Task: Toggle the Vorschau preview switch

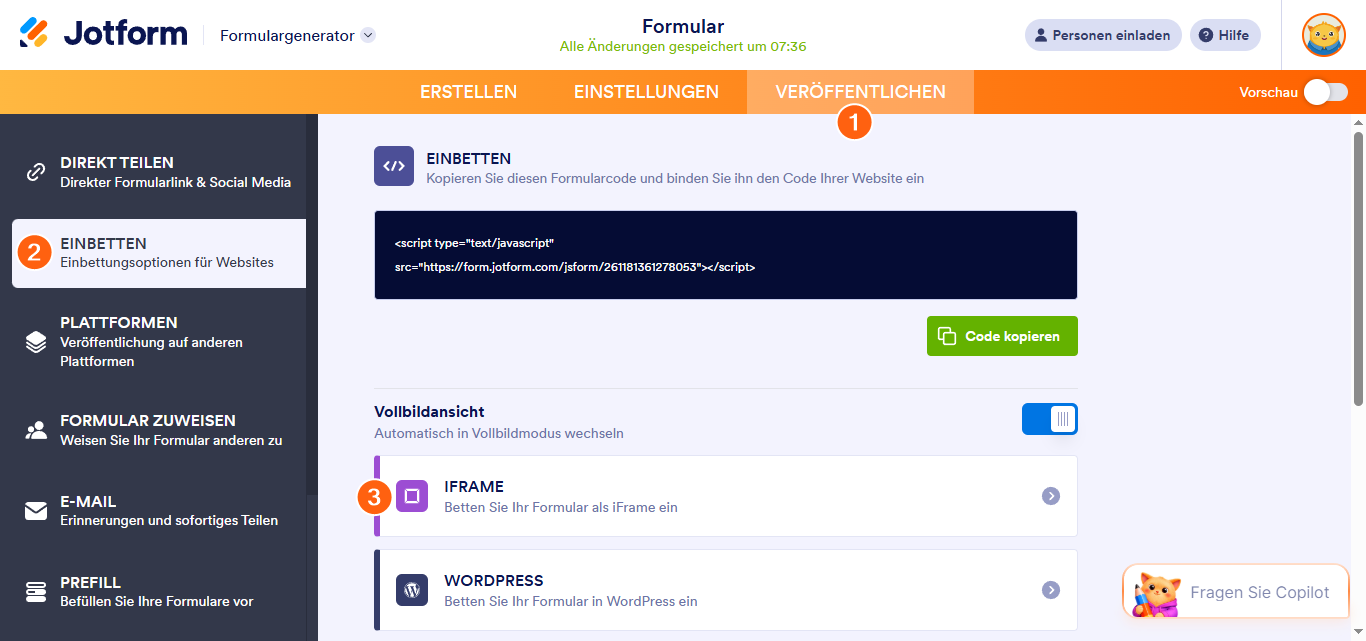Action: point(1326,92)
